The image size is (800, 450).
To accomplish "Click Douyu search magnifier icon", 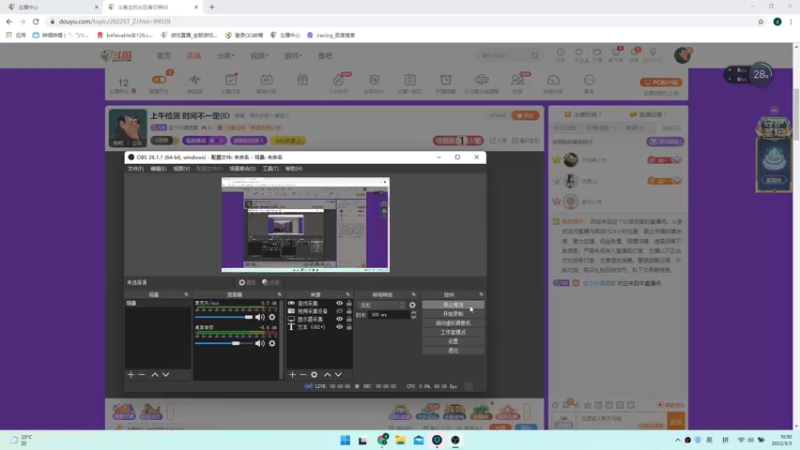I will click(x=535, y=56).
